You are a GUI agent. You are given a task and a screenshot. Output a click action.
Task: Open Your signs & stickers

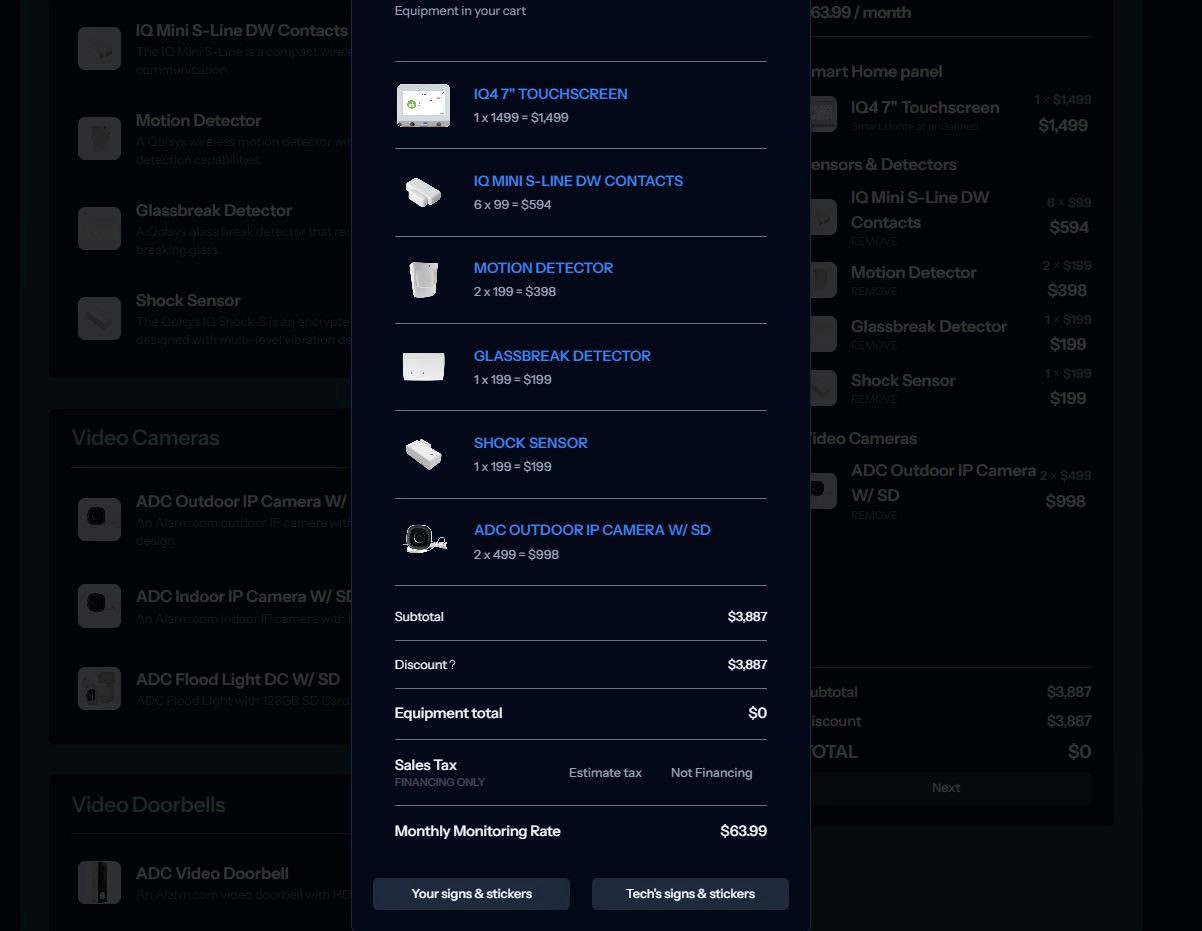(x=471, y=894)
